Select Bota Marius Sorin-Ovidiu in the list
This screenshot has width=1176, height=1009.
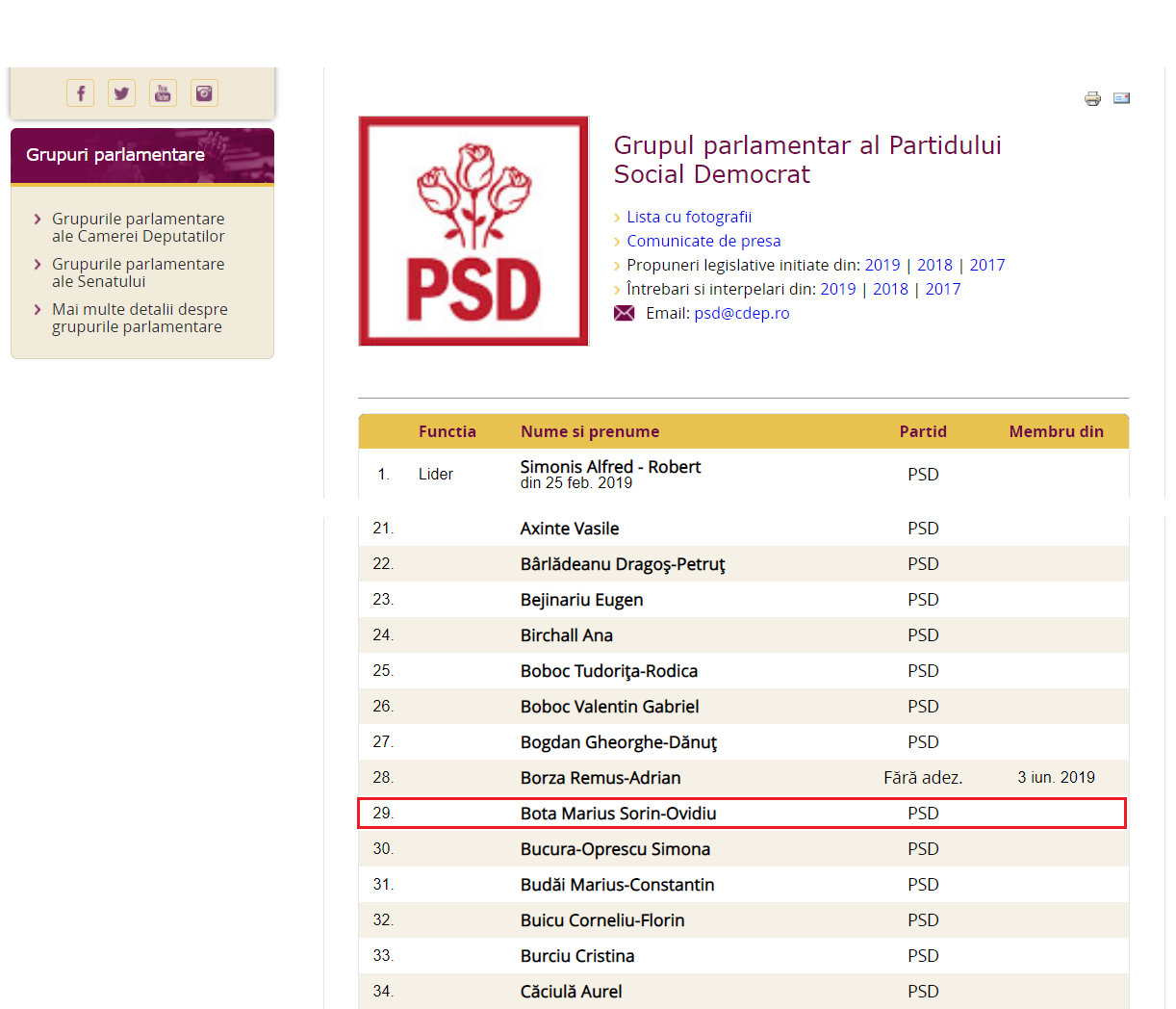tap(618, 814)
